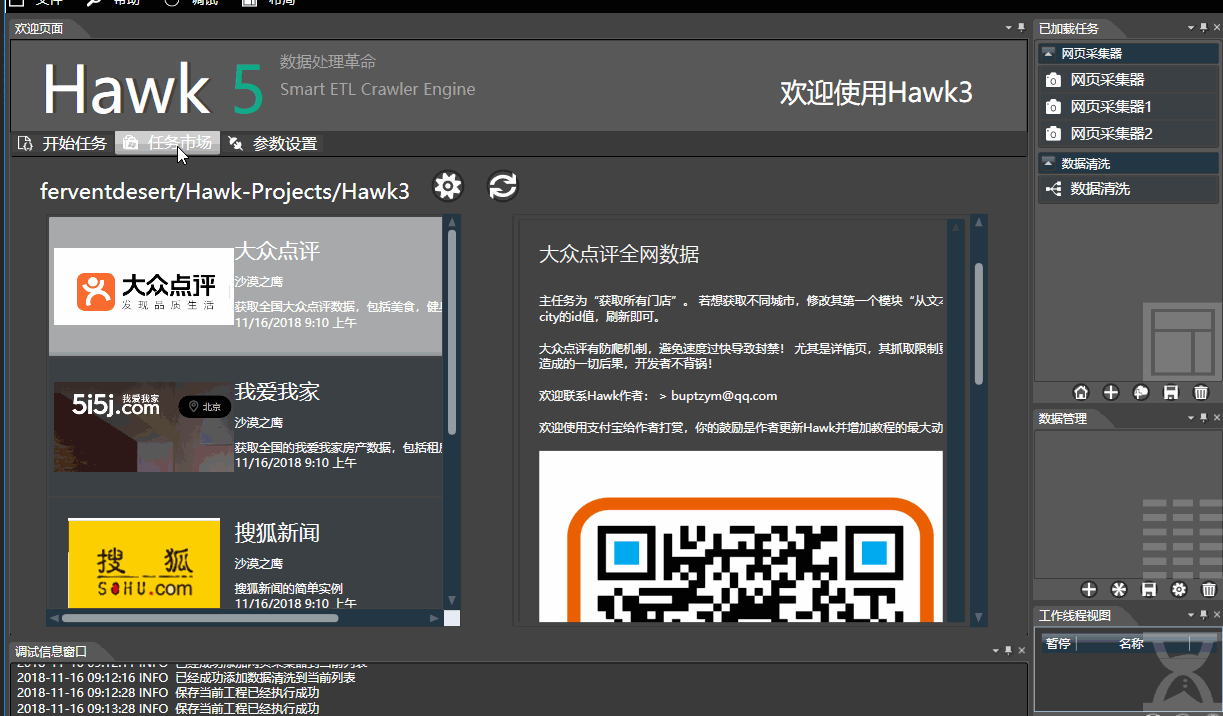Click the 名称 column header
The image size is (1223, 716).
coord(1132,643)
